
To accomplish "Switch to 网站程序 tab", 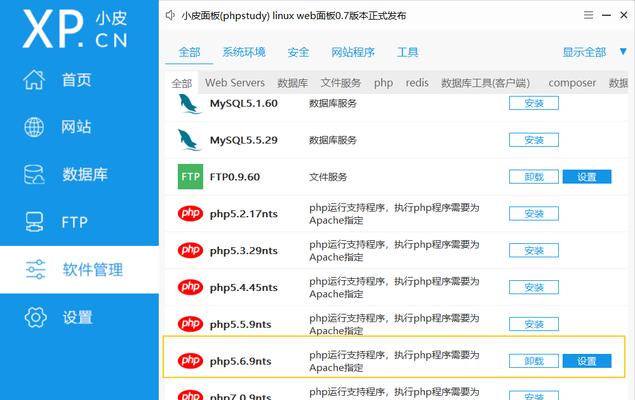I will click(353, 52).
